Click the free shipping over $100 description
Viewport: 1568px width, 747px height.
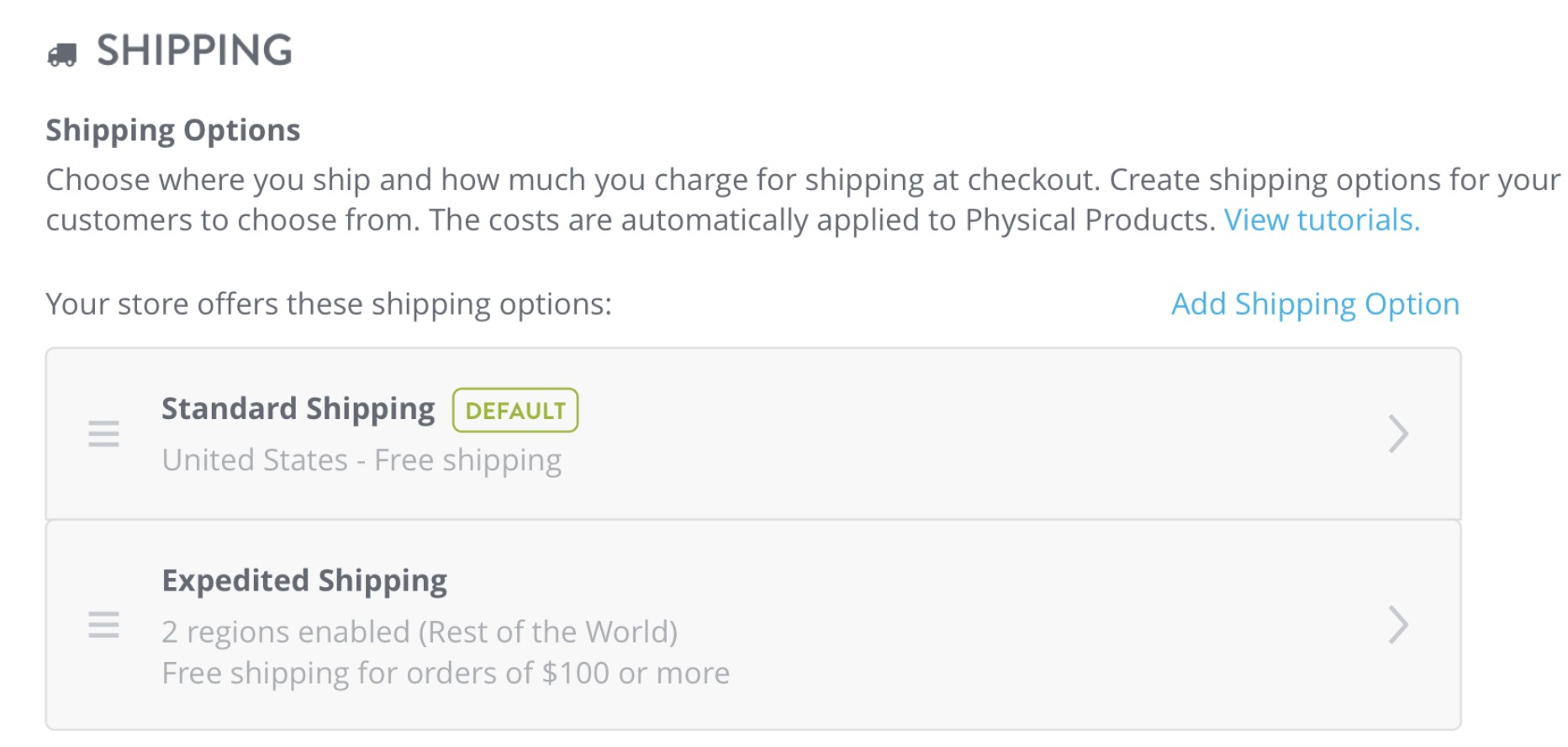[446, 672]
